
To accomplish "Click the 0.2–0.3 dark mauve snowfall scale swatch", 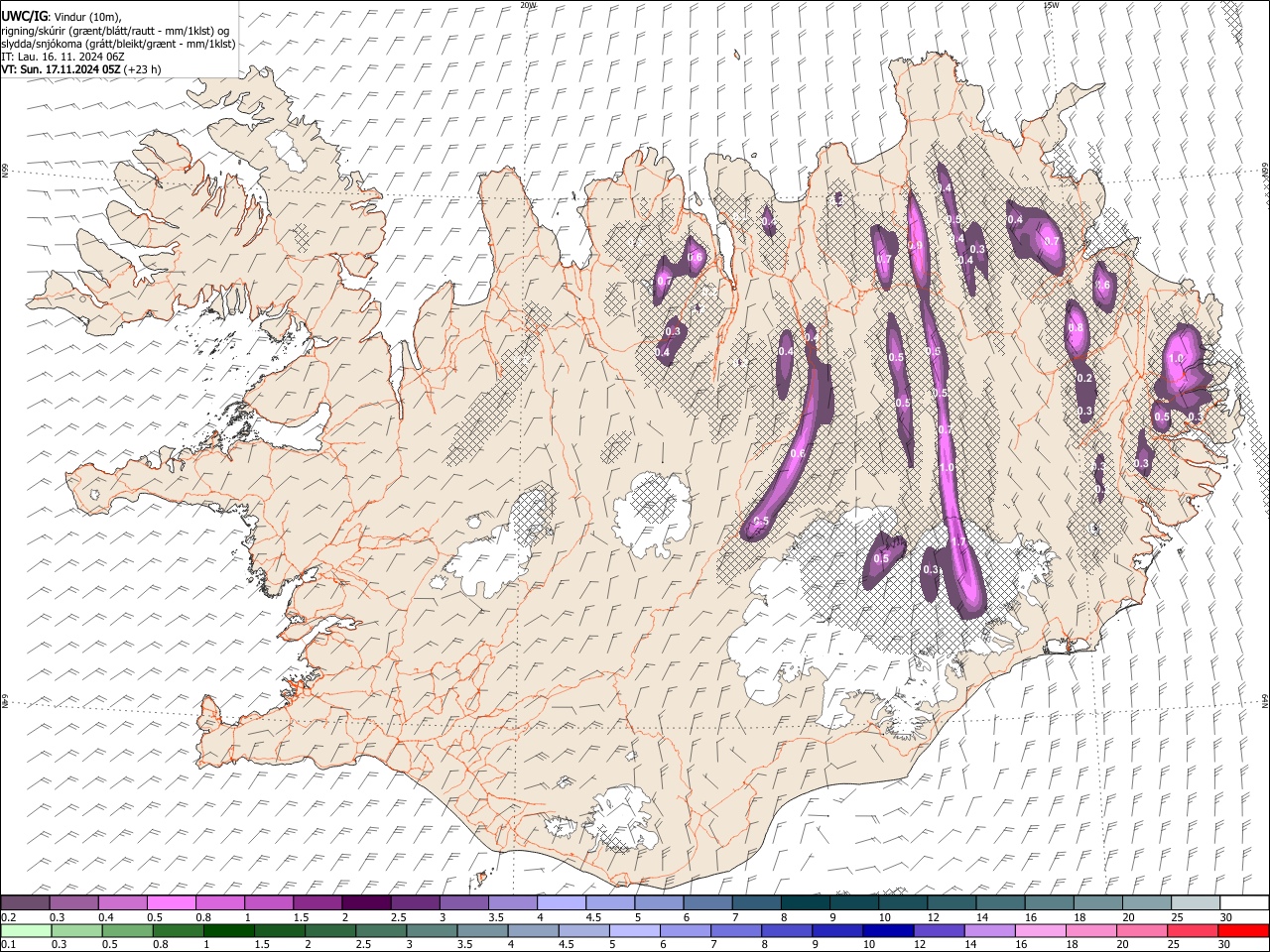I will (x=25, y=902).
